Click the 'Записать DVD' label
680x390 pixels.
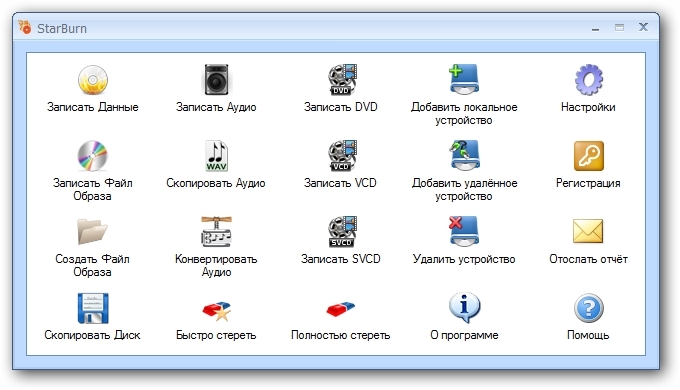341,107
